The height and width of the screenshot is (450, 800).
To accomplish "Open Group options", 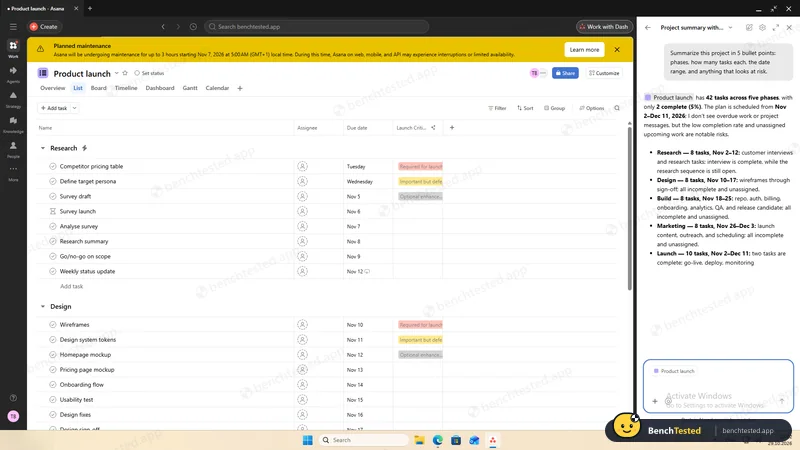I will pos(555,108).
